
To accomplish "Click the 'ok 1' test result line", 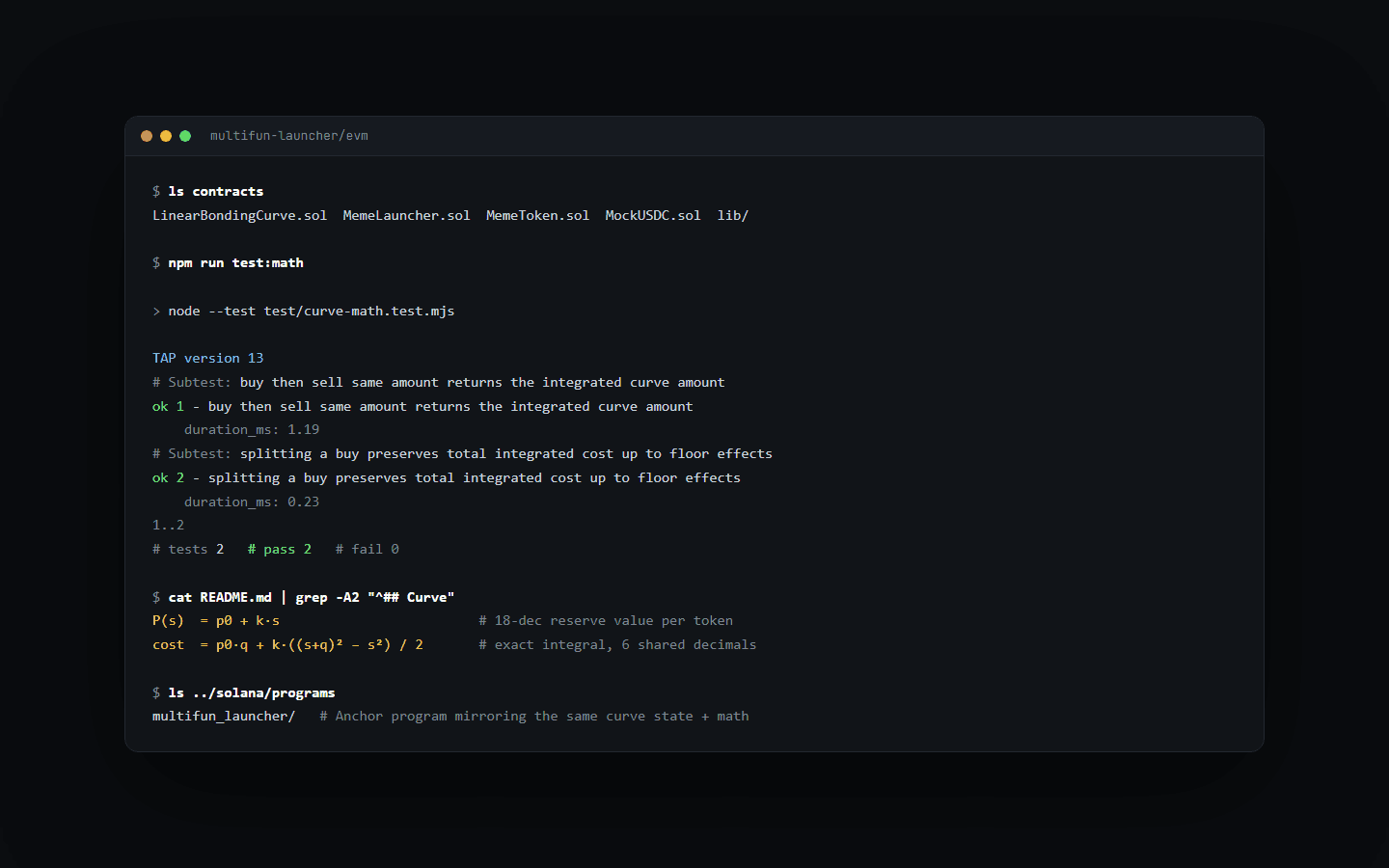I will click(422, 406).
